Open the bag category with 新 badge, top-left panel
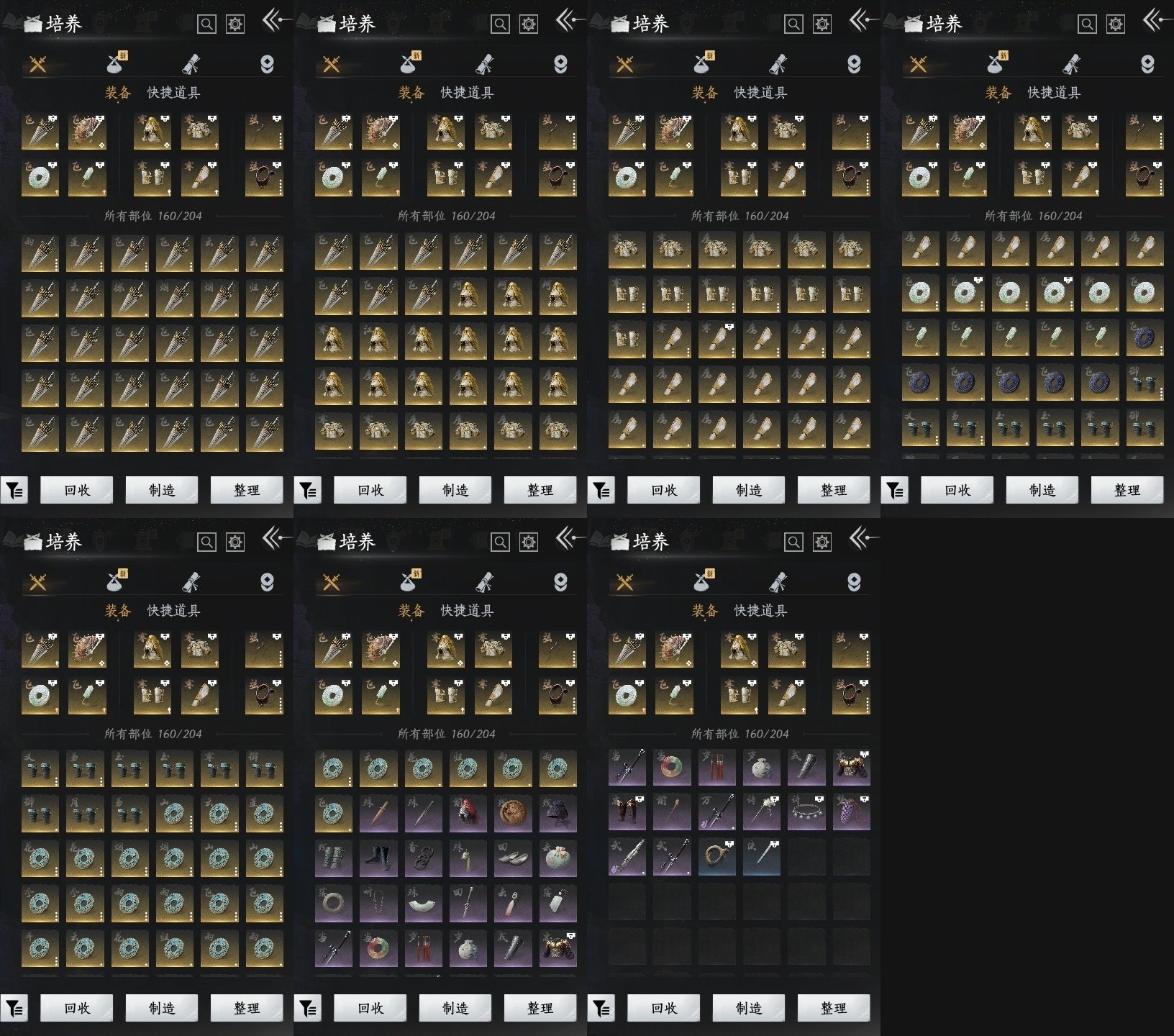This screenshot has width=1174, height=1036. 117,63
